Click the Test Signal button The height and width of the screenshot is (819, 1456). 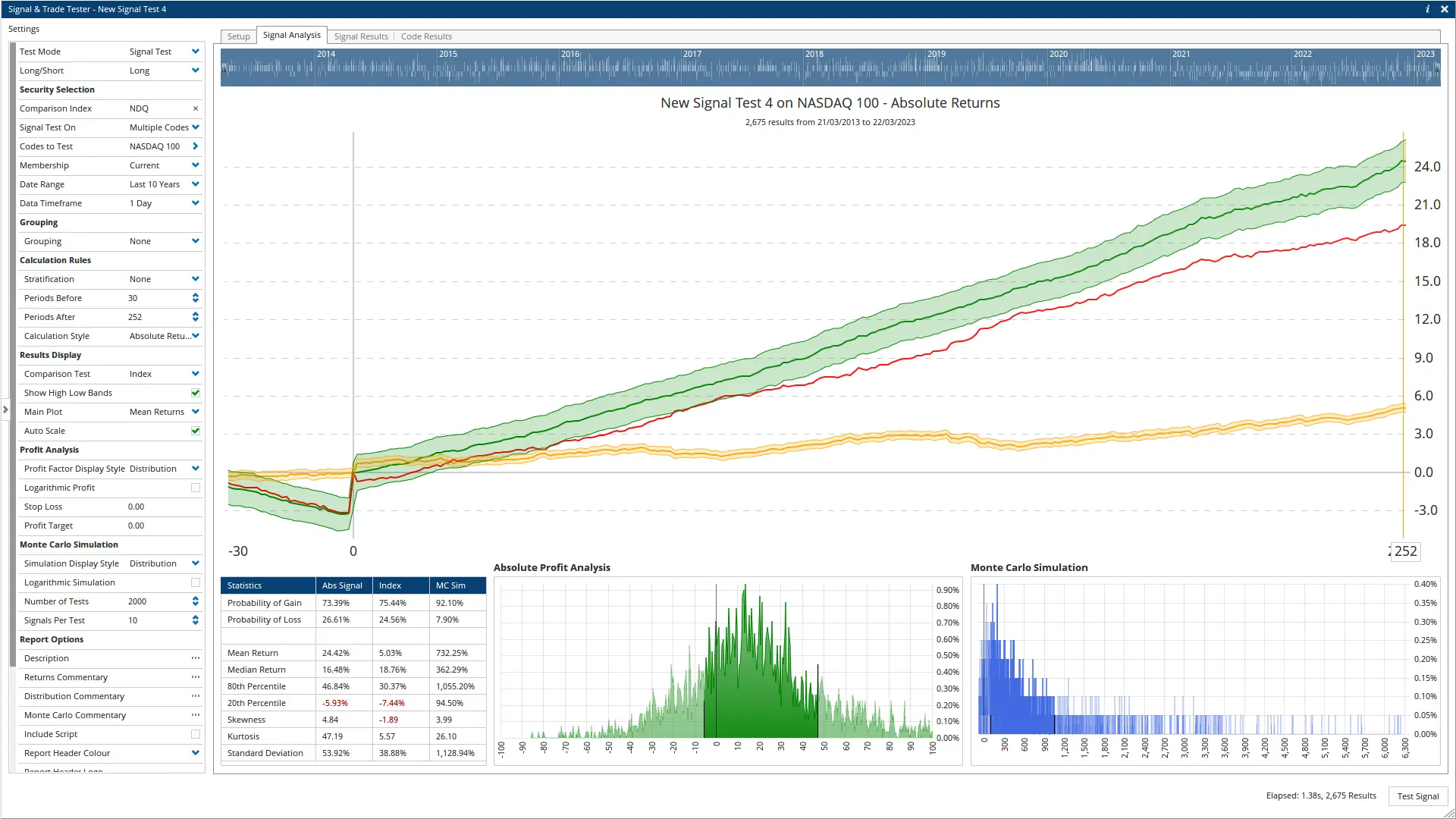point(1417,796)
